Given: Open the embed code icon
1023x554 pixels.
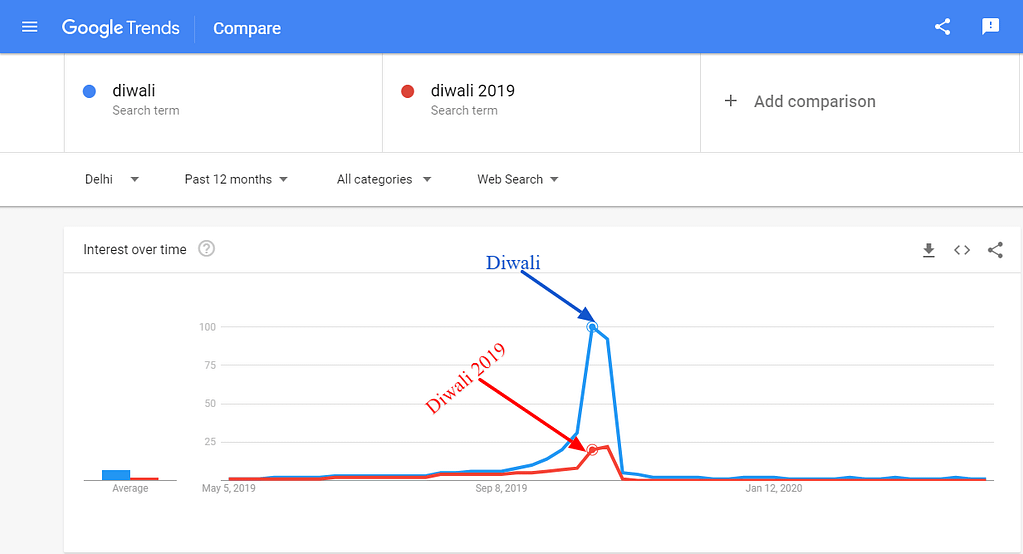Looking at the screenshot, I should (x=962, y=250).
